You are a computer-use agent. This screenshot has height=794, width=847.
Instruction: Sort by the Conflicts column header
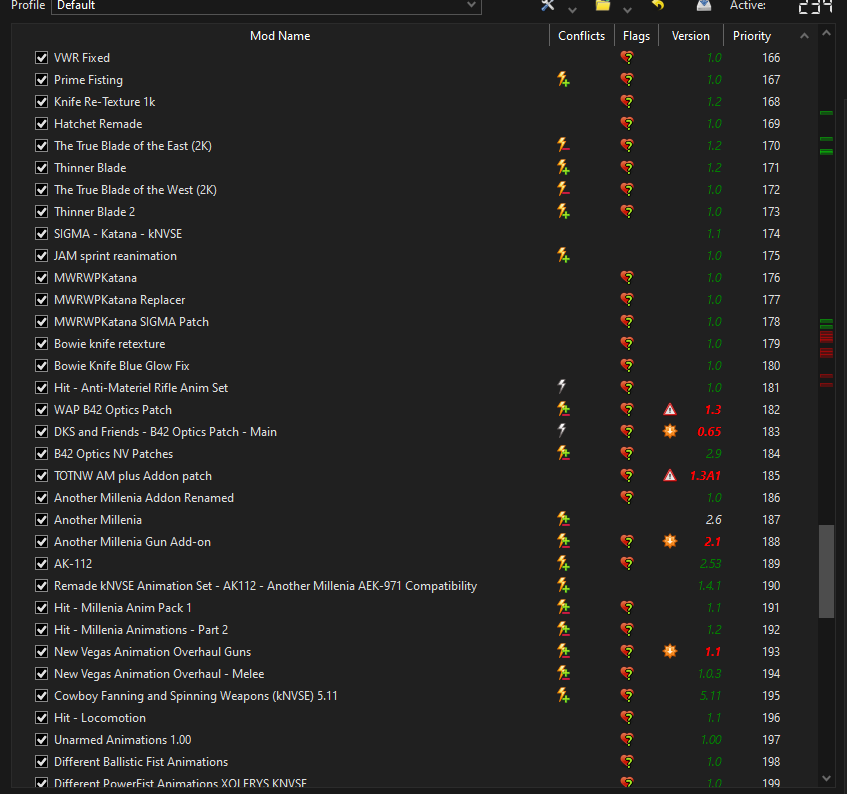[582, 36]
